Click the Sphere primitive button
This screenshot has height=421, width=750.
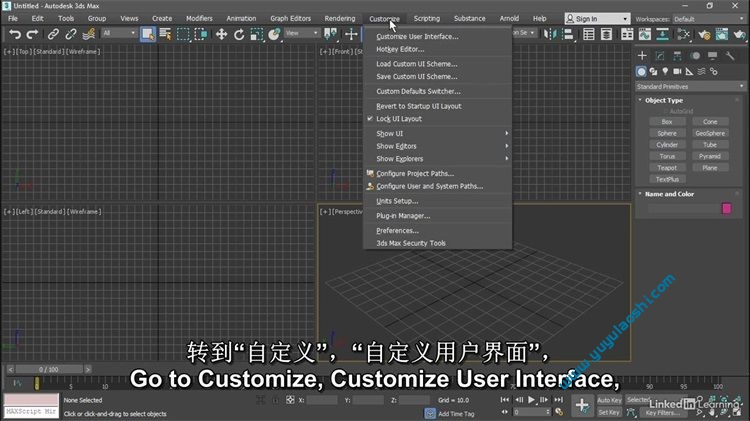[x=667, y=133]
